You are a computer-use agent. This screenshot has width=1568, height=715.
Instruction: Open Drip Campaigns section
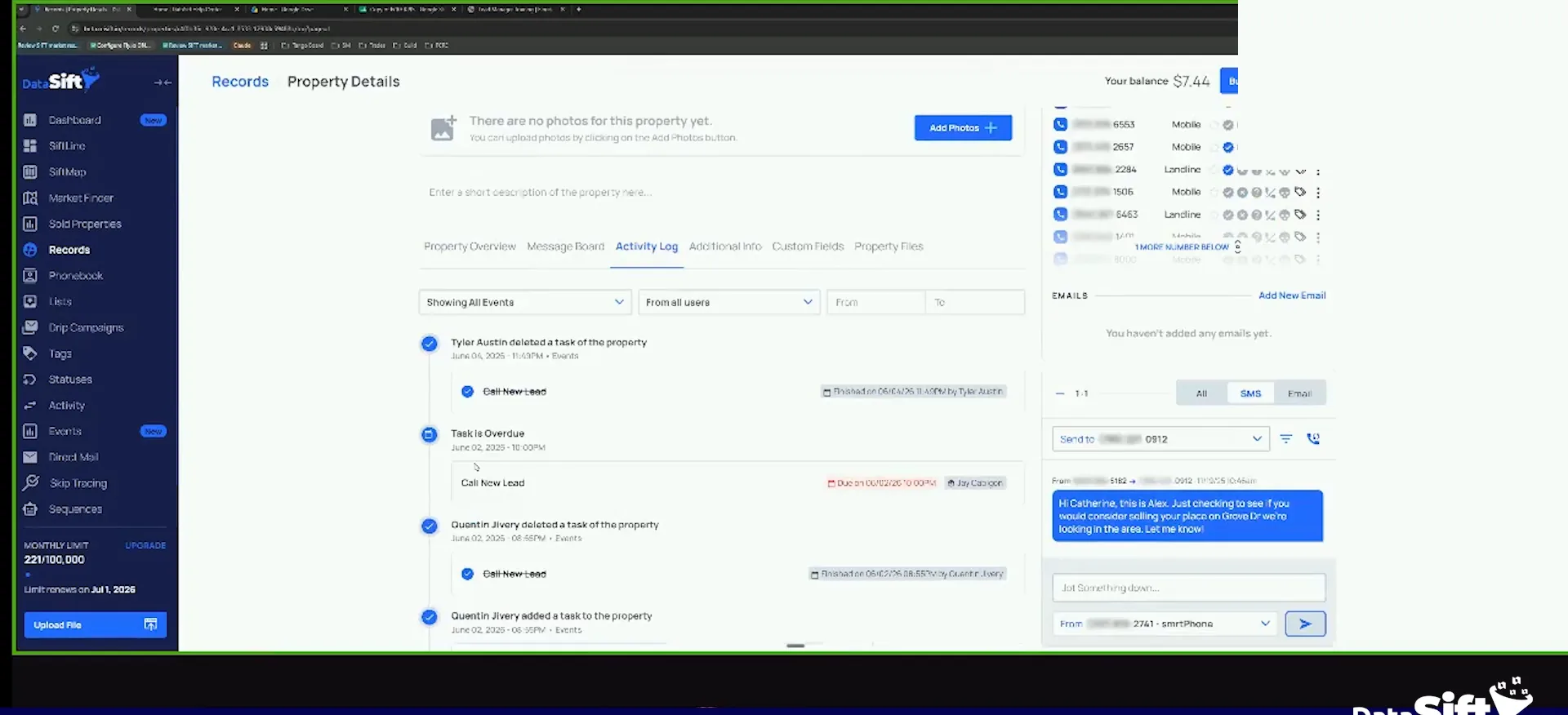(86, 328)
